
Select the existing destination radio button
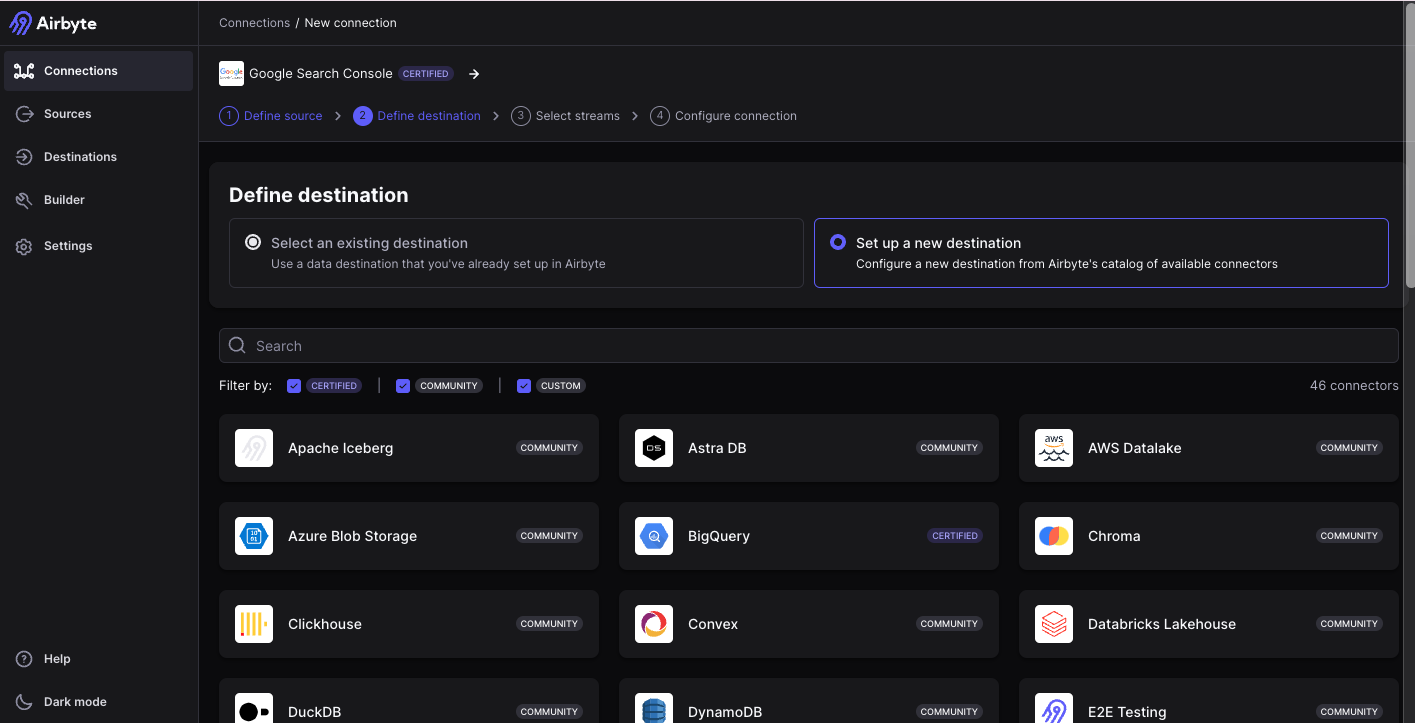[253, 242]
